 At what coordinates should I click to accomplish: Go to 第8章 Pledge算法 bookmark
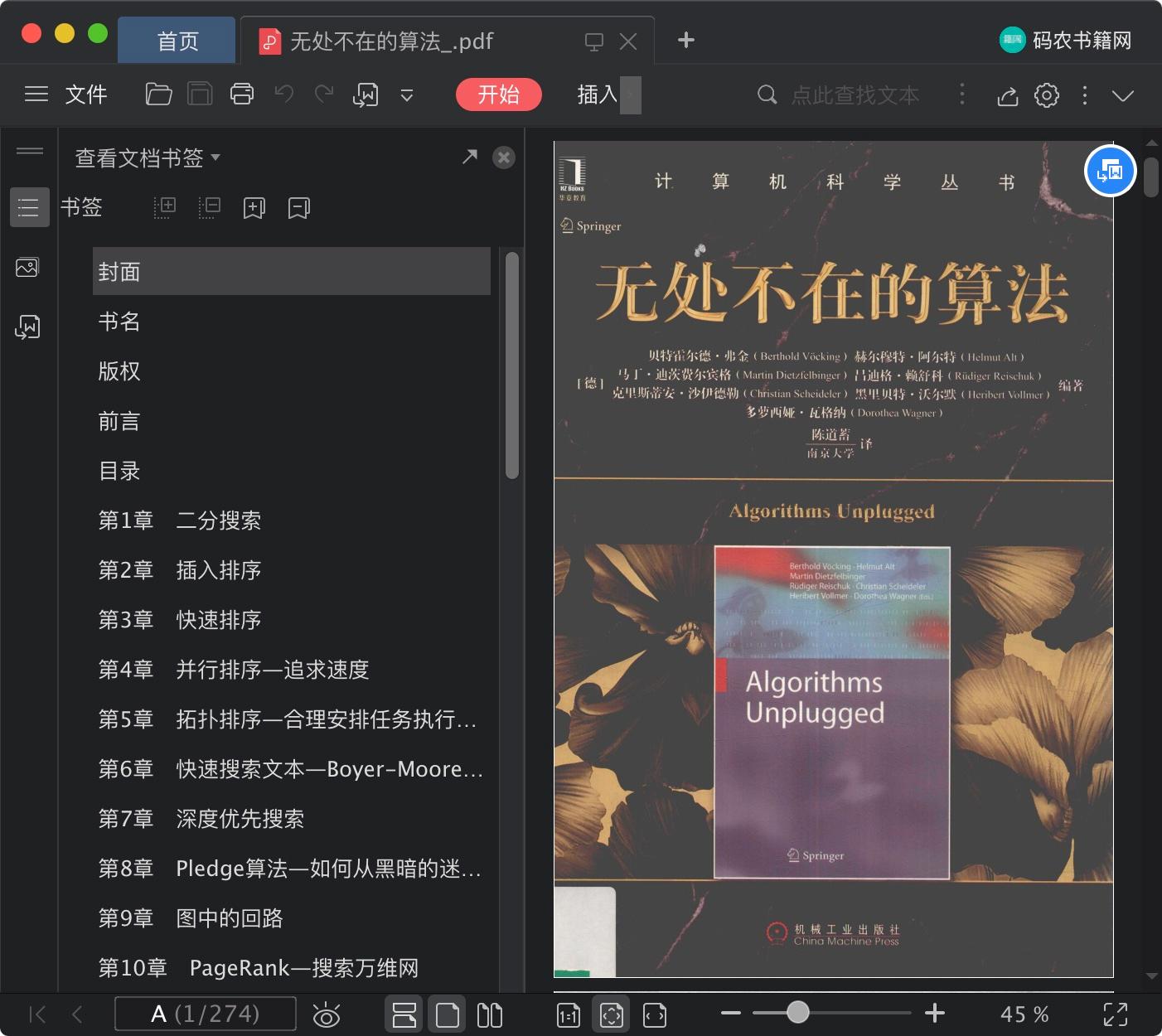292,869
